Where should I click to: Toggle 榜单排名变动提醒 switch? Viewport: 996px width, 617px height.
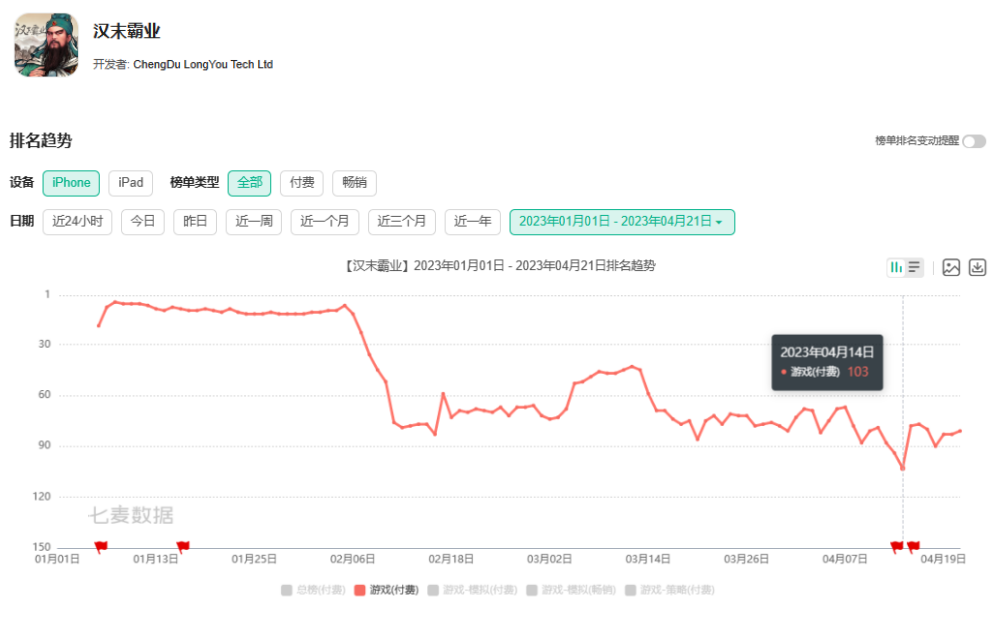click(974, 141)
